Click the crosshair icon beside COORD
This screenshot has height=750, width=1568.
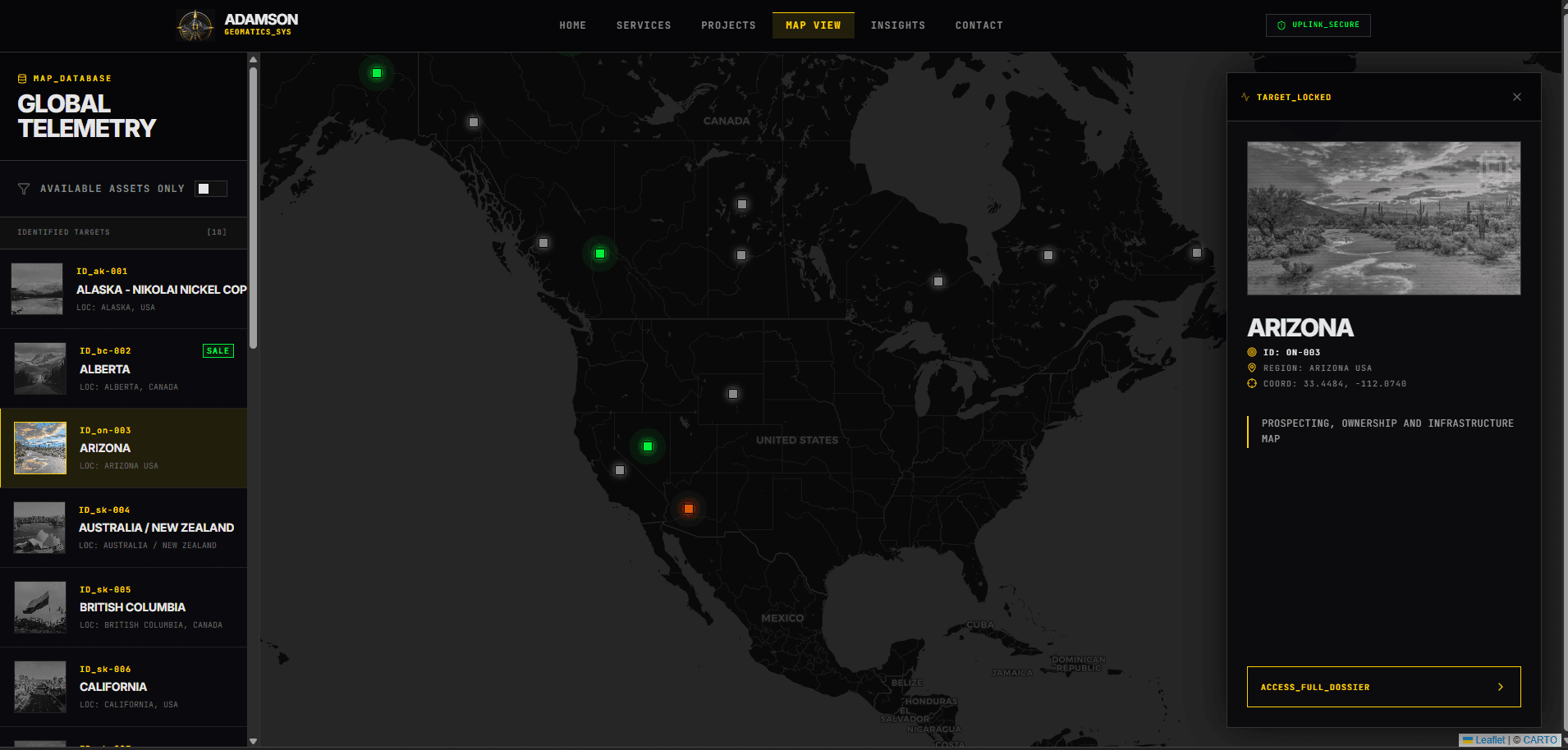[1252, 383]
